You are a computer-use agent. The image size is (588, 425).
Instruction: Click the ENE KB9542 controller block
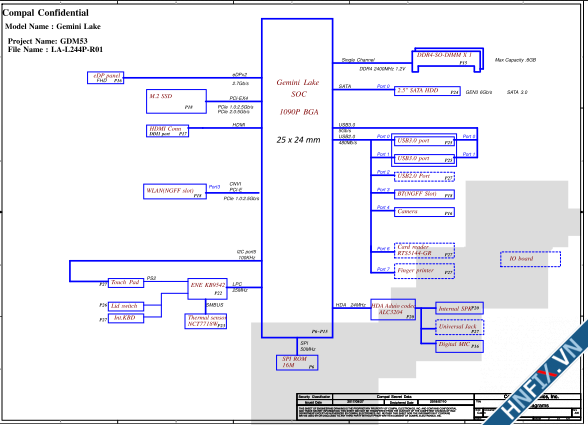[207, 289]
